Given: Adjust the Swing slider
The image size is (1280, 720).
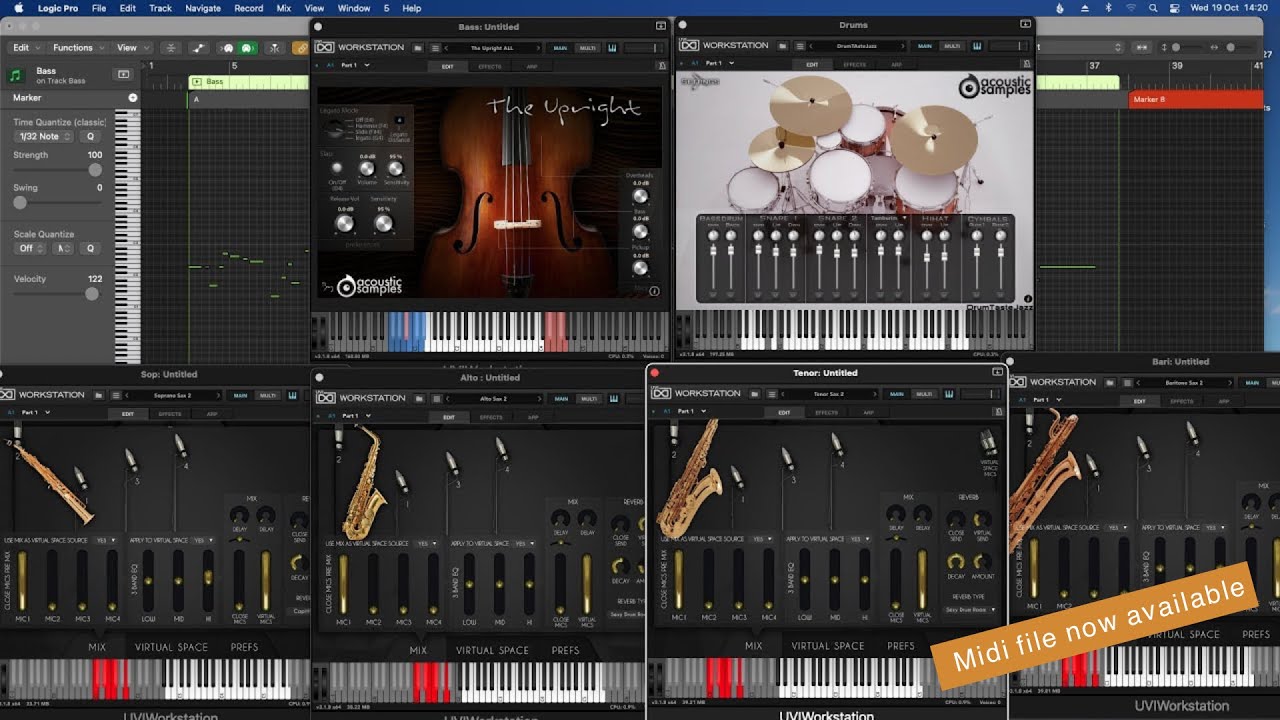Looking at the screenshot, I should click(x=56, y=202).
